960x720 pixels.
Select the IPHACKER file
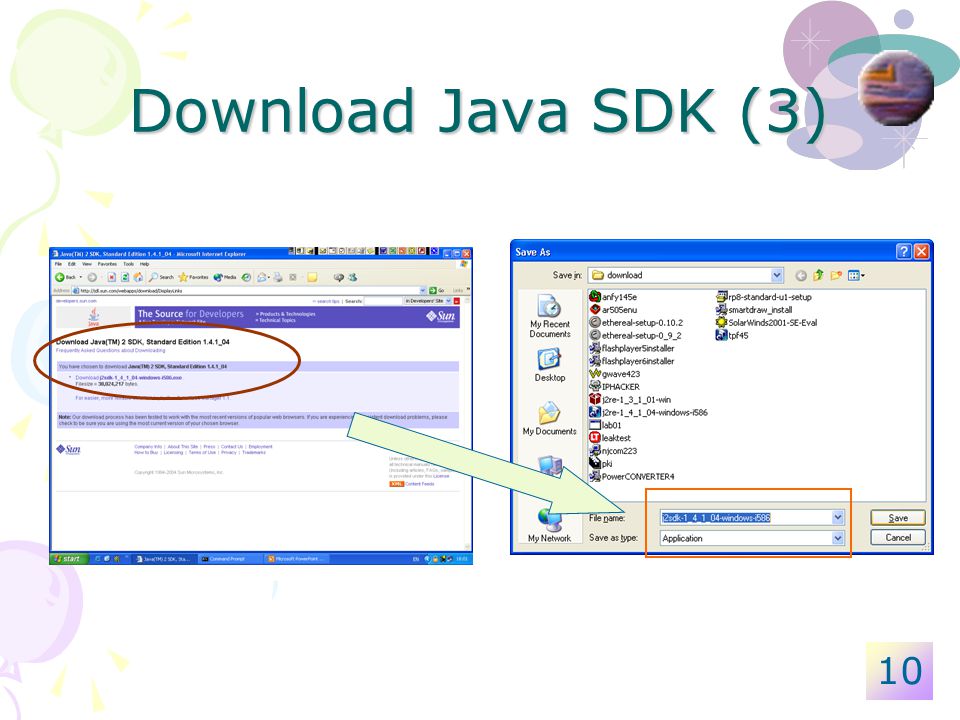click(x=615, y=387)
